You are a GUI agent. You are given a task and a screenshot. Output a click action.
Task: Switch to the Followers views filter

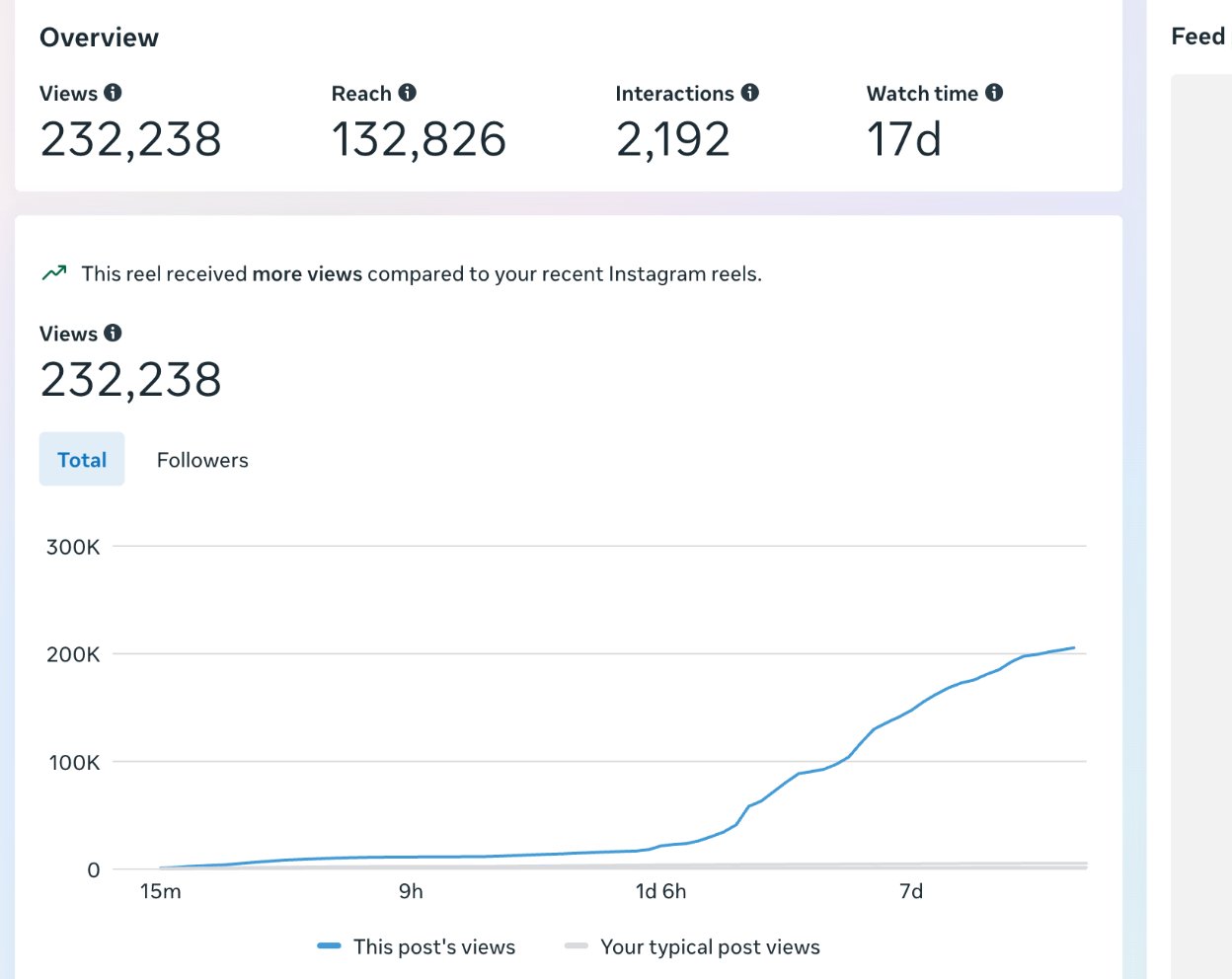(201, 459)
